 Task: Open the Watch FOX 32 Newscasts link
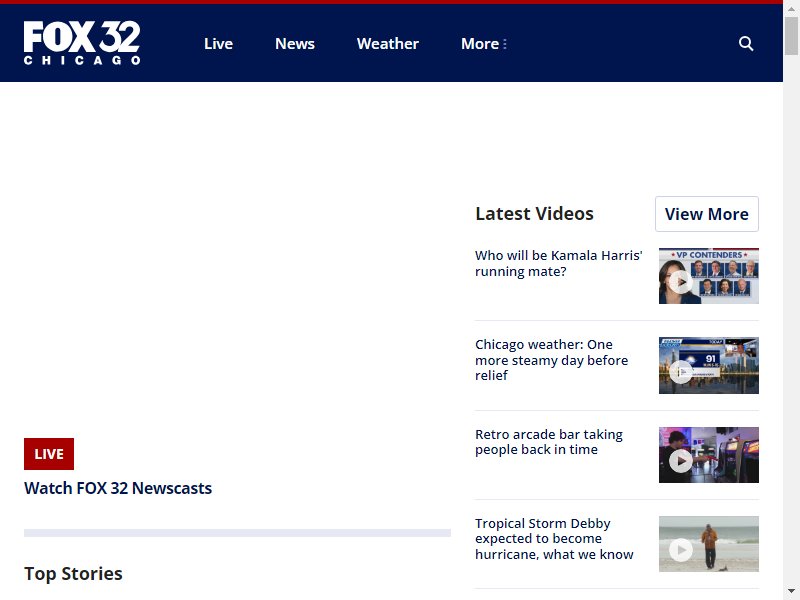tap(118, 488)
